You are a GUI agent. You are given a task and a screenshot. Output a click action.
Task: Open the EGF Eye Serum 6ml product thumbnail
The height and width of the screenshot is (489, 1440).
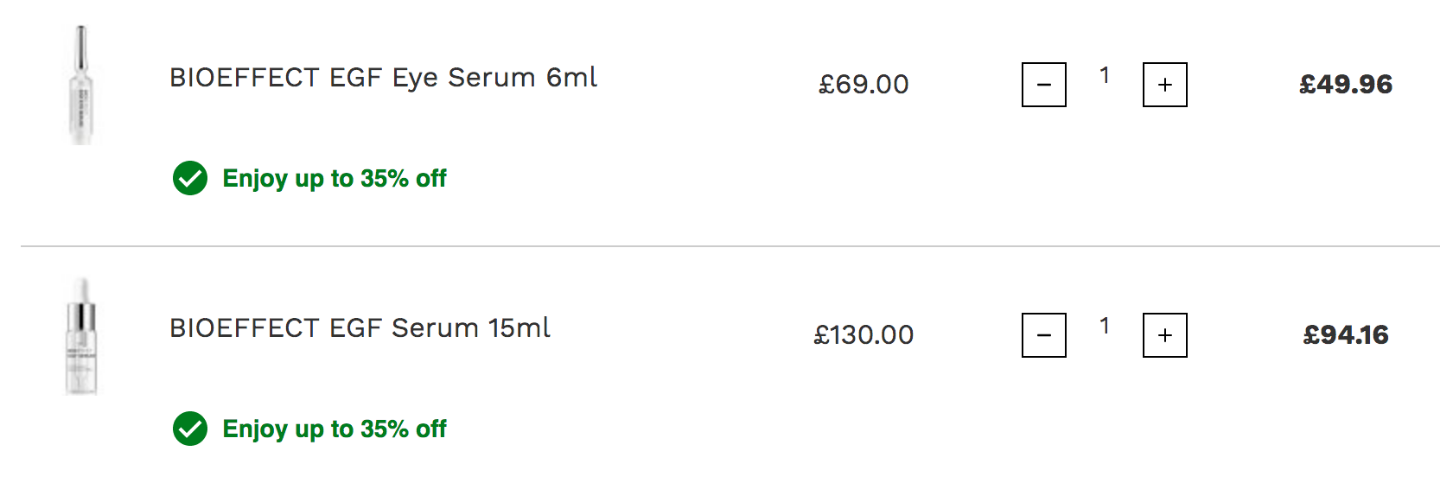[80, 85]
